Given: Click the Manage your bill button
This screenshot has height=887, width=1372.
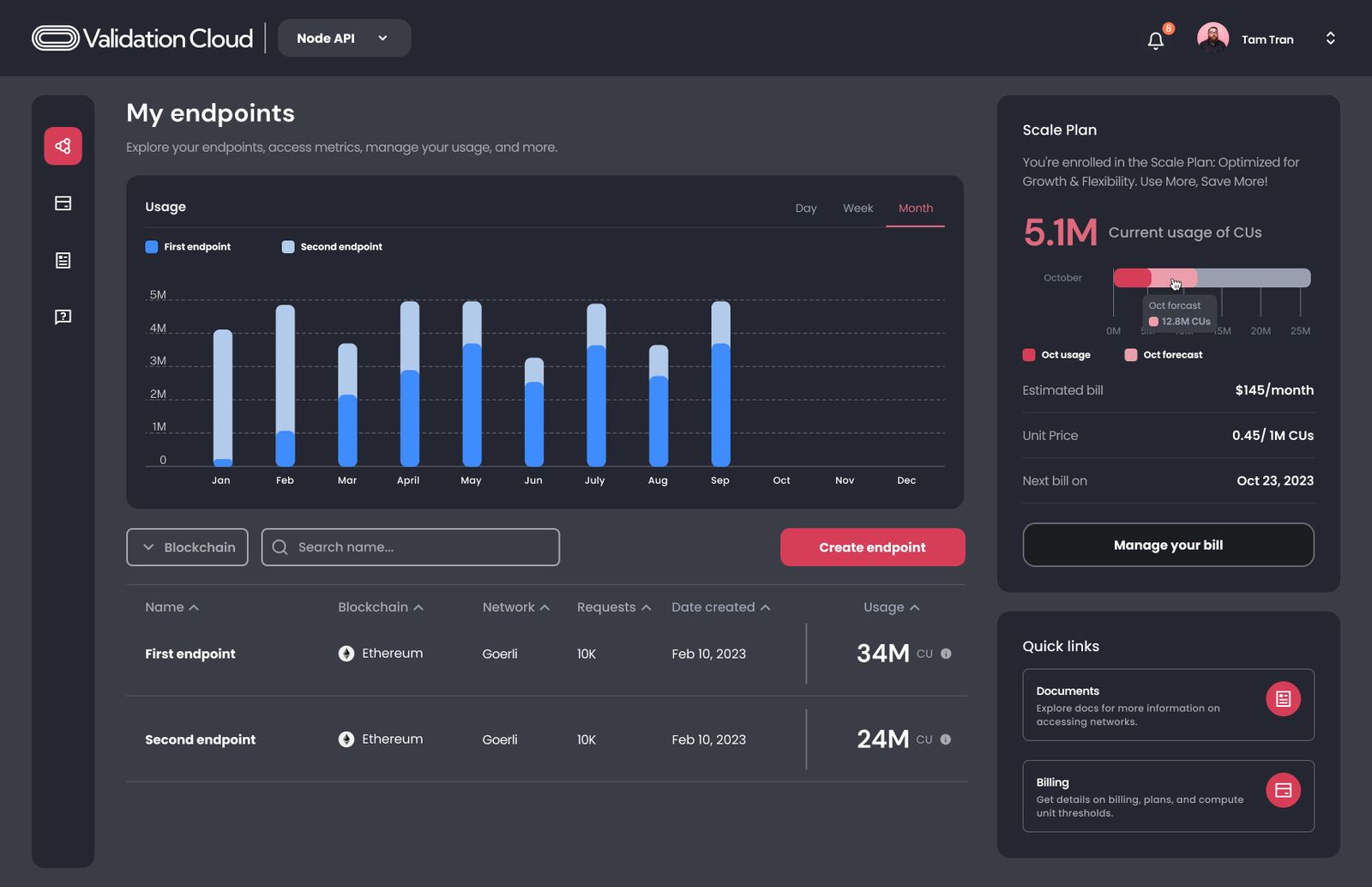Looking at the screenshot, I should coord(1167,545).
